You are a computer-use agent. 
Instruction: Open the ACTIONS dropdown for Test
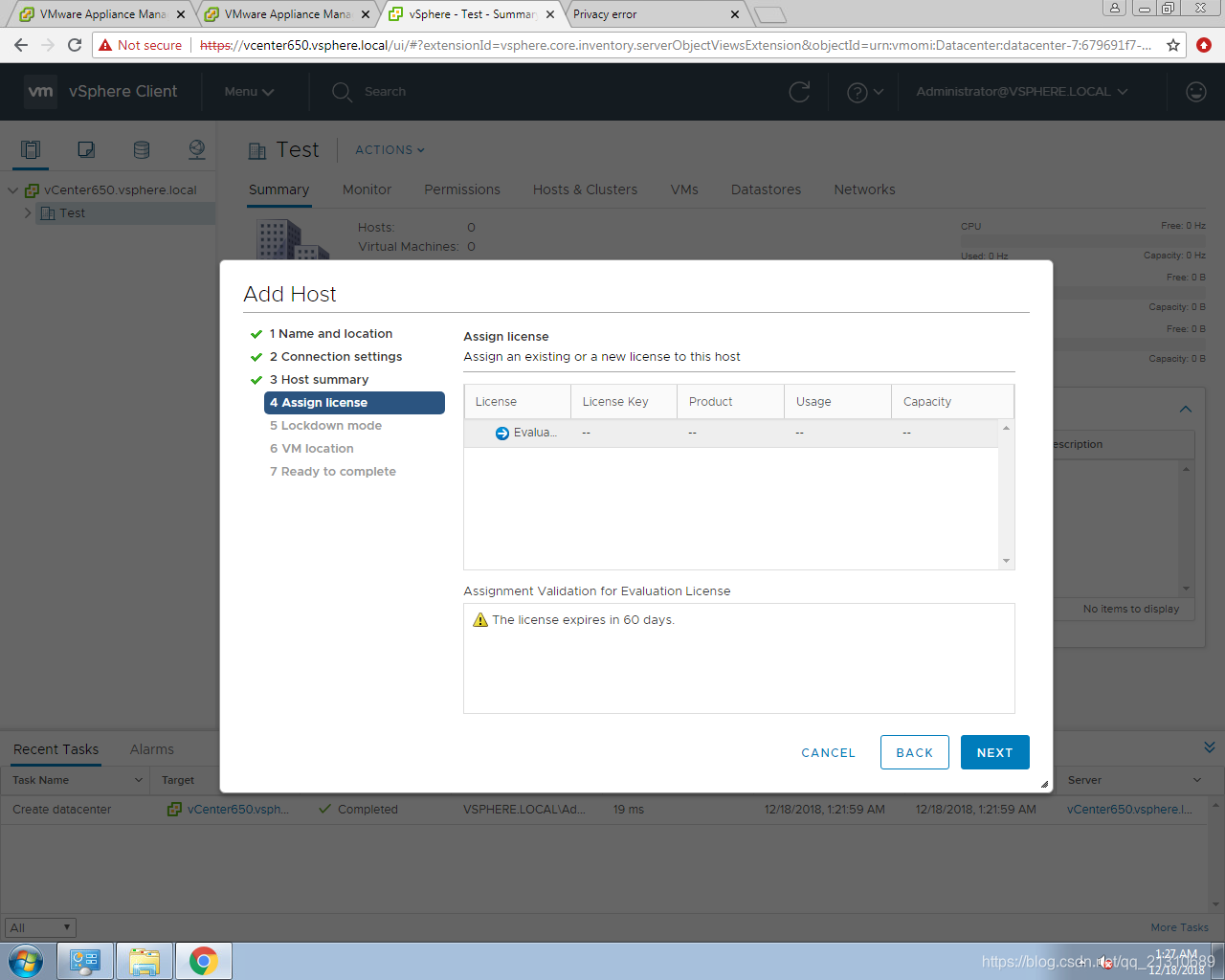coord(390,150)
